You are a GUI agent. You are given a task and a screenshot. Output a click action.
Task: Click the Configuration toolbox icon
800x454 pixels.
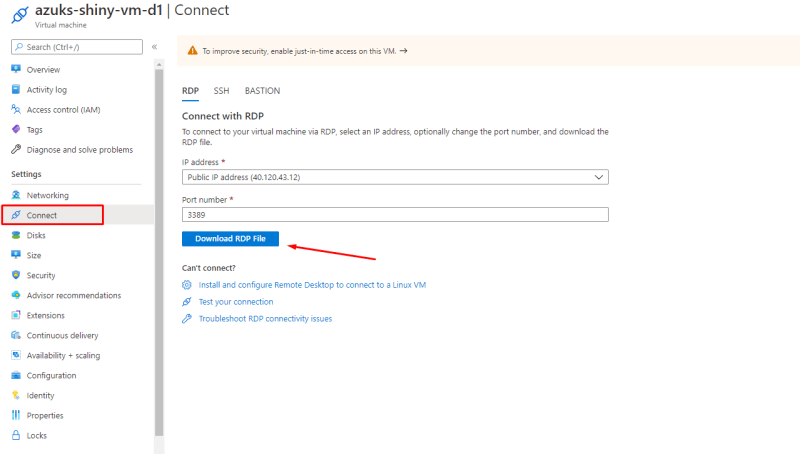(x=16, y=375)
